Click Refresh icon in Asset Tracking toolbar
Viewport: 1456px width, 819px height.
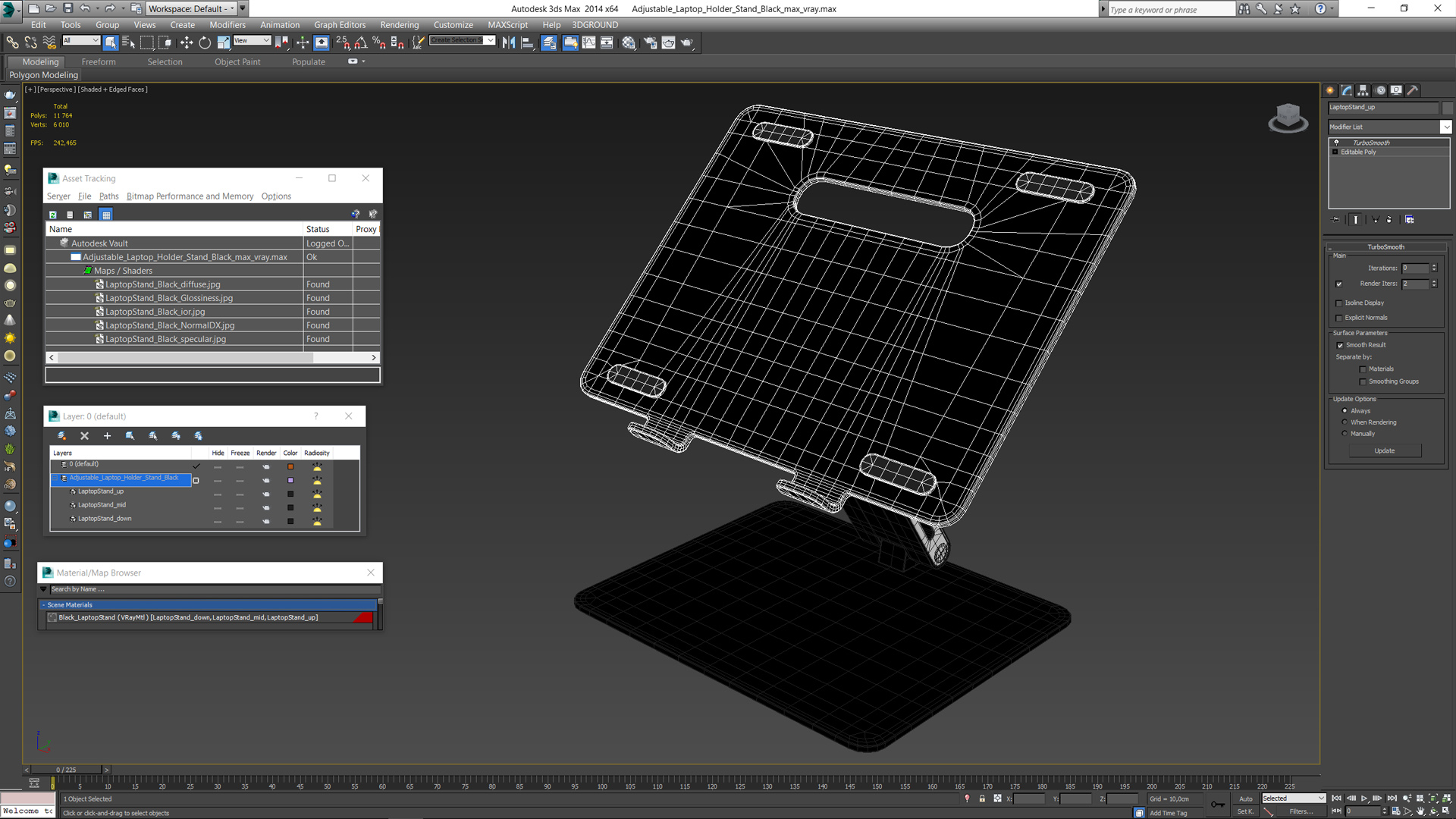(x=53, y=215)
